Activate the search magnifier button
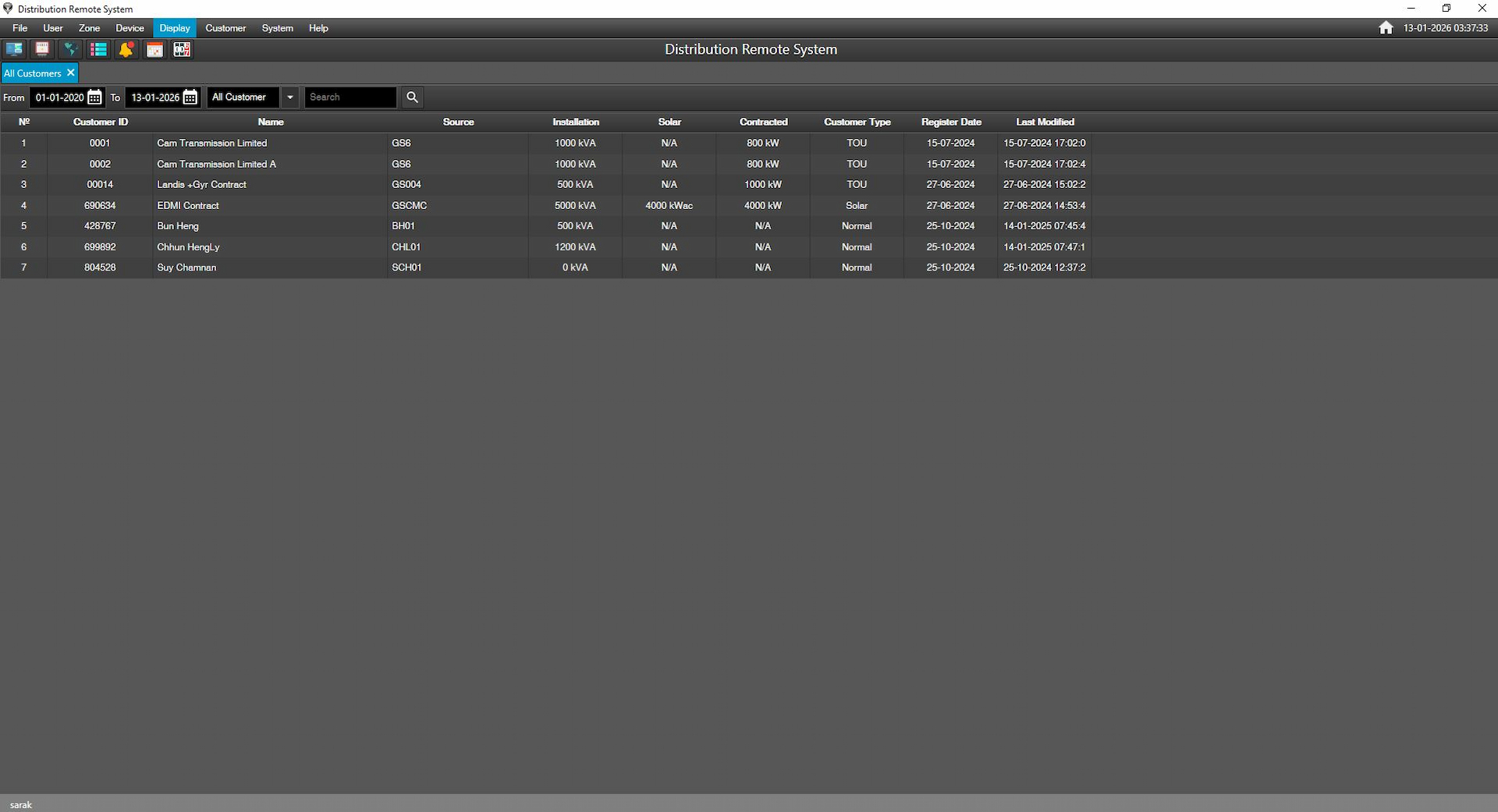The width and height of the screenshot is (1498, 812). coord(412,97)
